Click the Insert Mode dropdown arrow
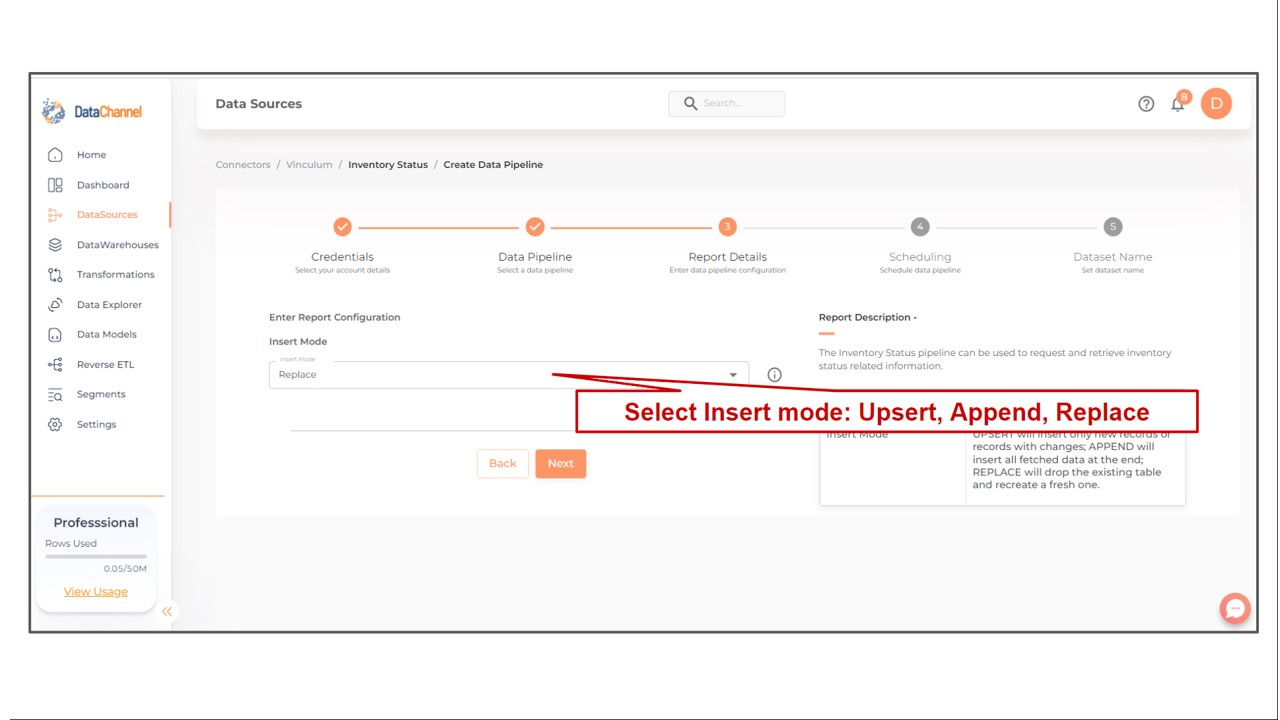Image resolution: width=1280 pixels, height=720 pixels. click(x=733, y=375)
